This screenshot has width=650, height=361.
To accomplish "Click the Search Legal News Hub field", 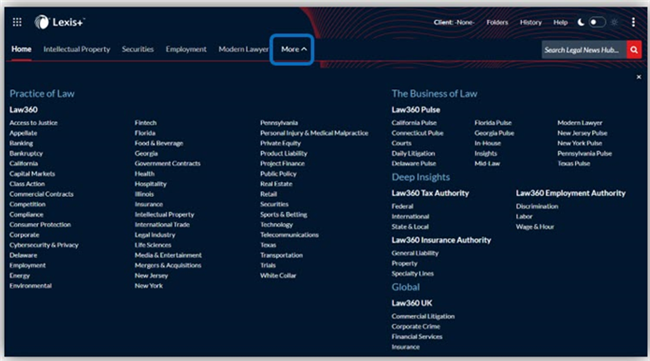I will click(x=584, y=50).
